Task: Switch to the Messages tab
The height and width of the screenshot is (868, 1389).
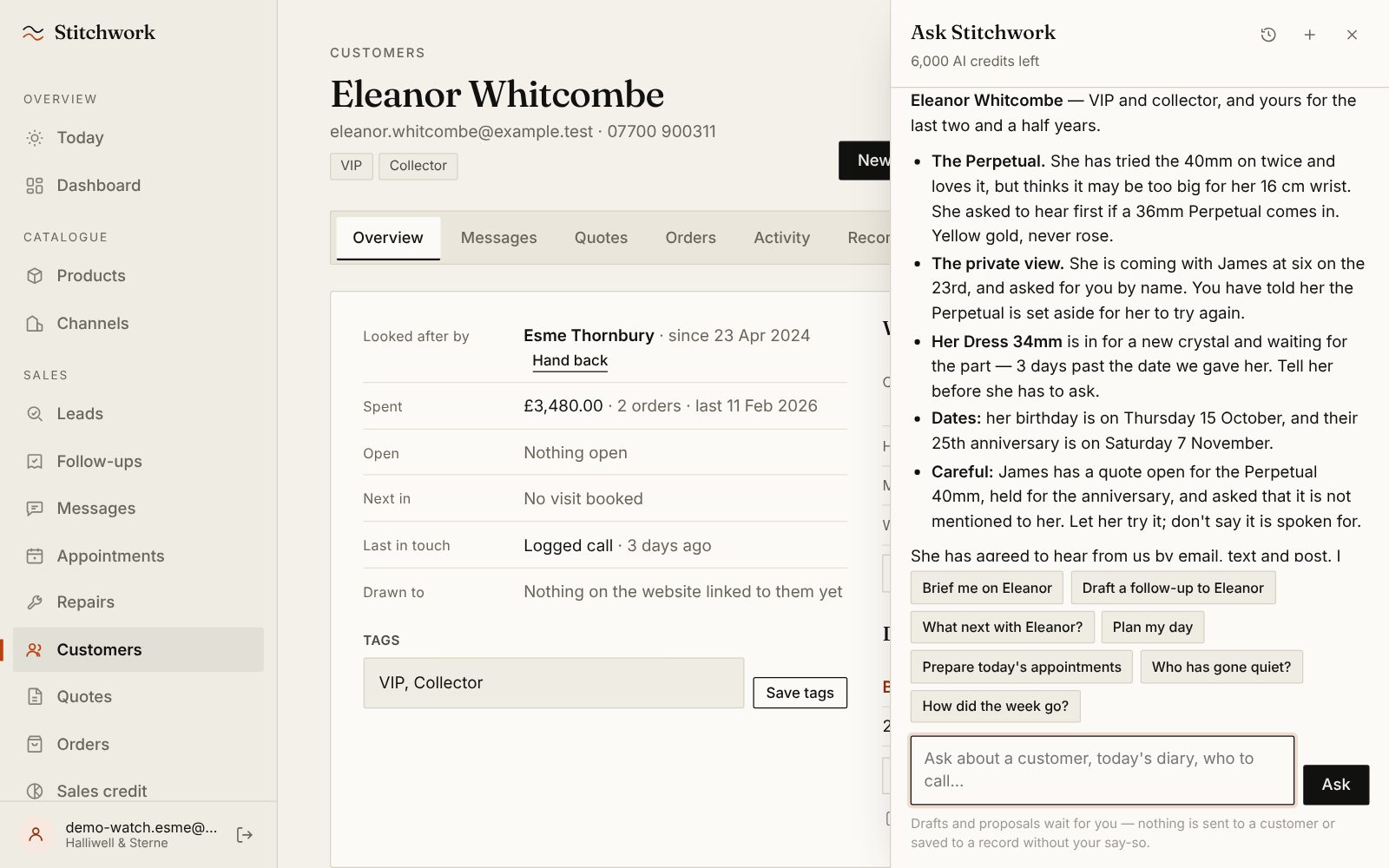Action: tap(498, 238)
